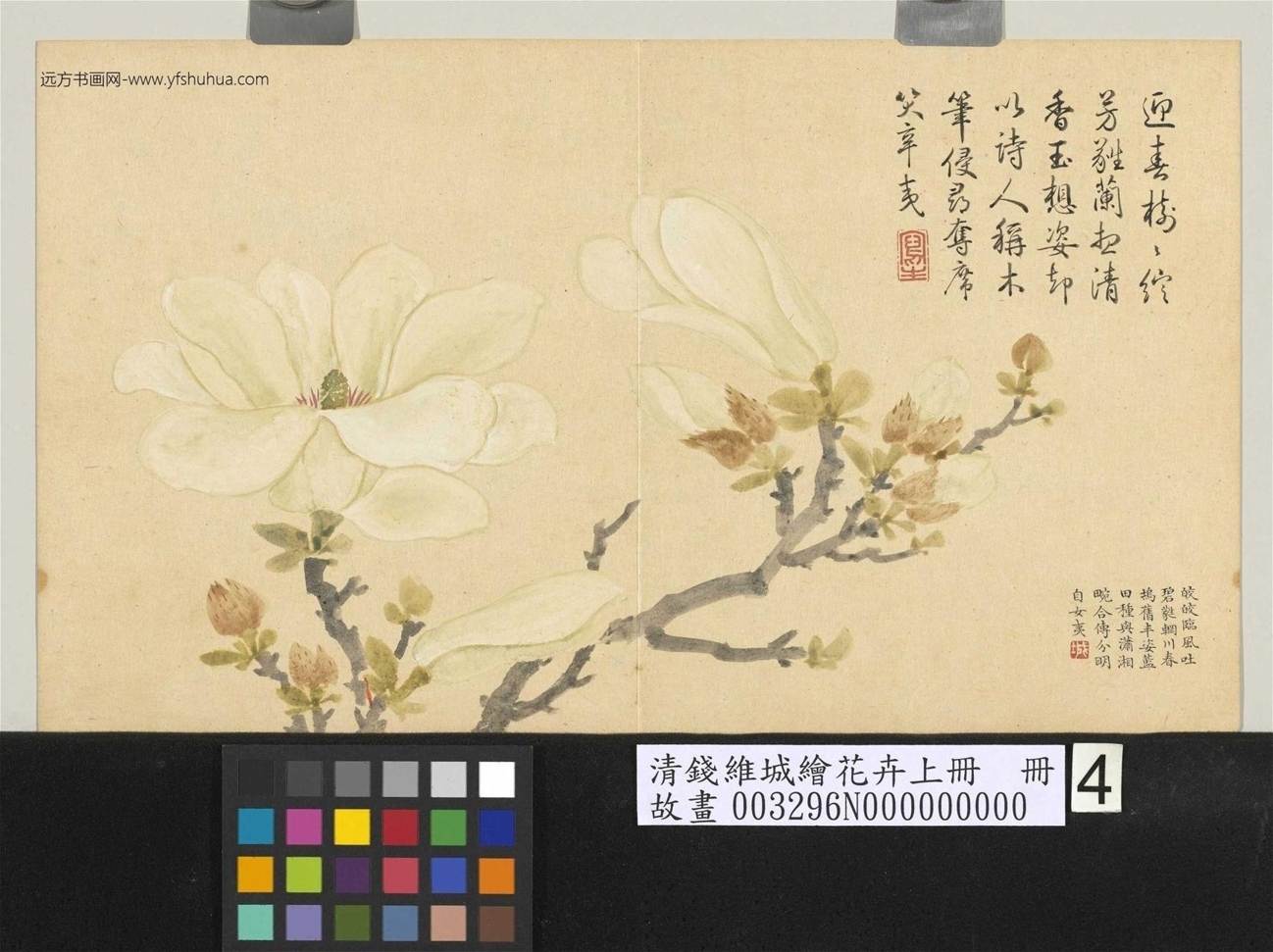
Task: Click the amber swatch beside the lime green swatch
Action: pos(256,875)
